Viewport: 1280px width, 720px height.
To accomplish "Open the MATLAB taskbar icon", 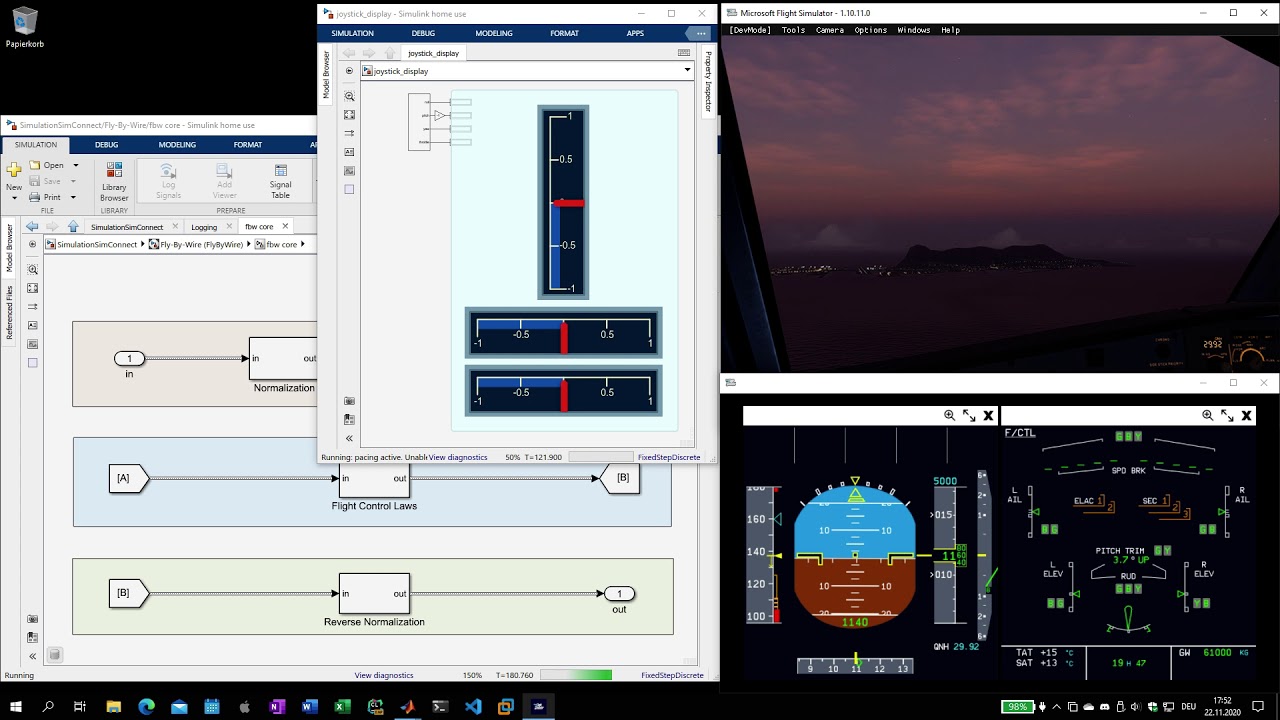I will pos(407,706).
